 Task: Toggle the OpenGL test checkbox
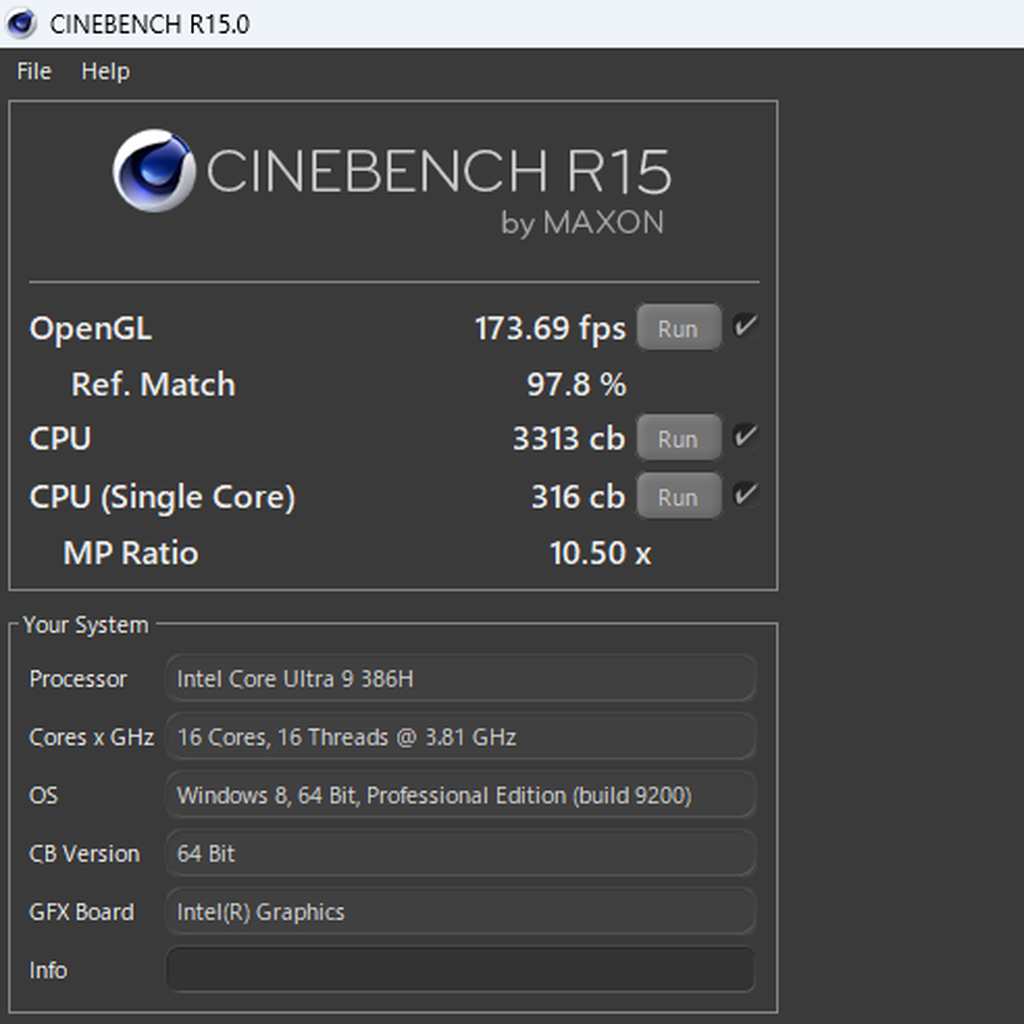745,326
